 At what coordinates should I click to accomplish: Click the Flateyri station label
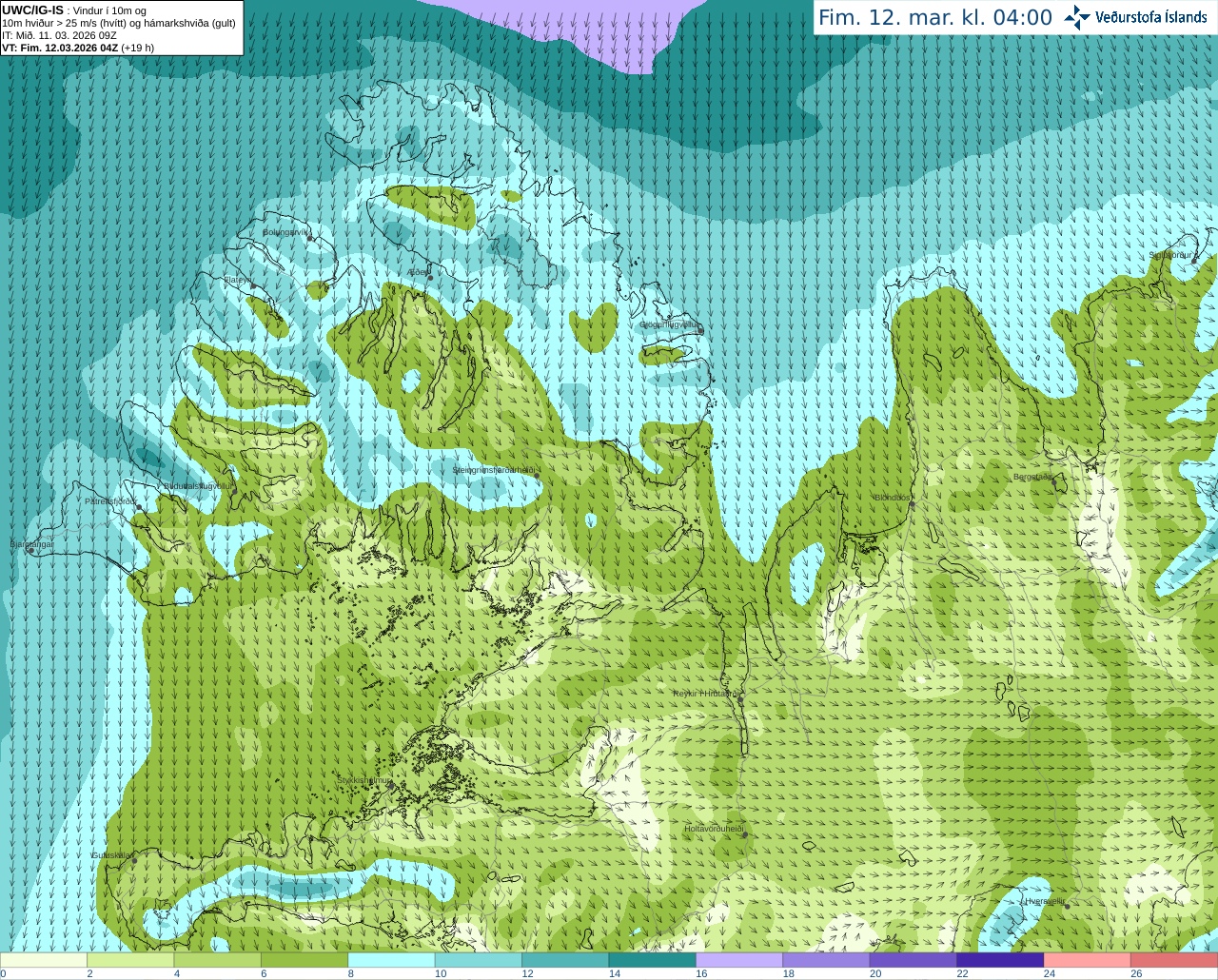[237, 280]
